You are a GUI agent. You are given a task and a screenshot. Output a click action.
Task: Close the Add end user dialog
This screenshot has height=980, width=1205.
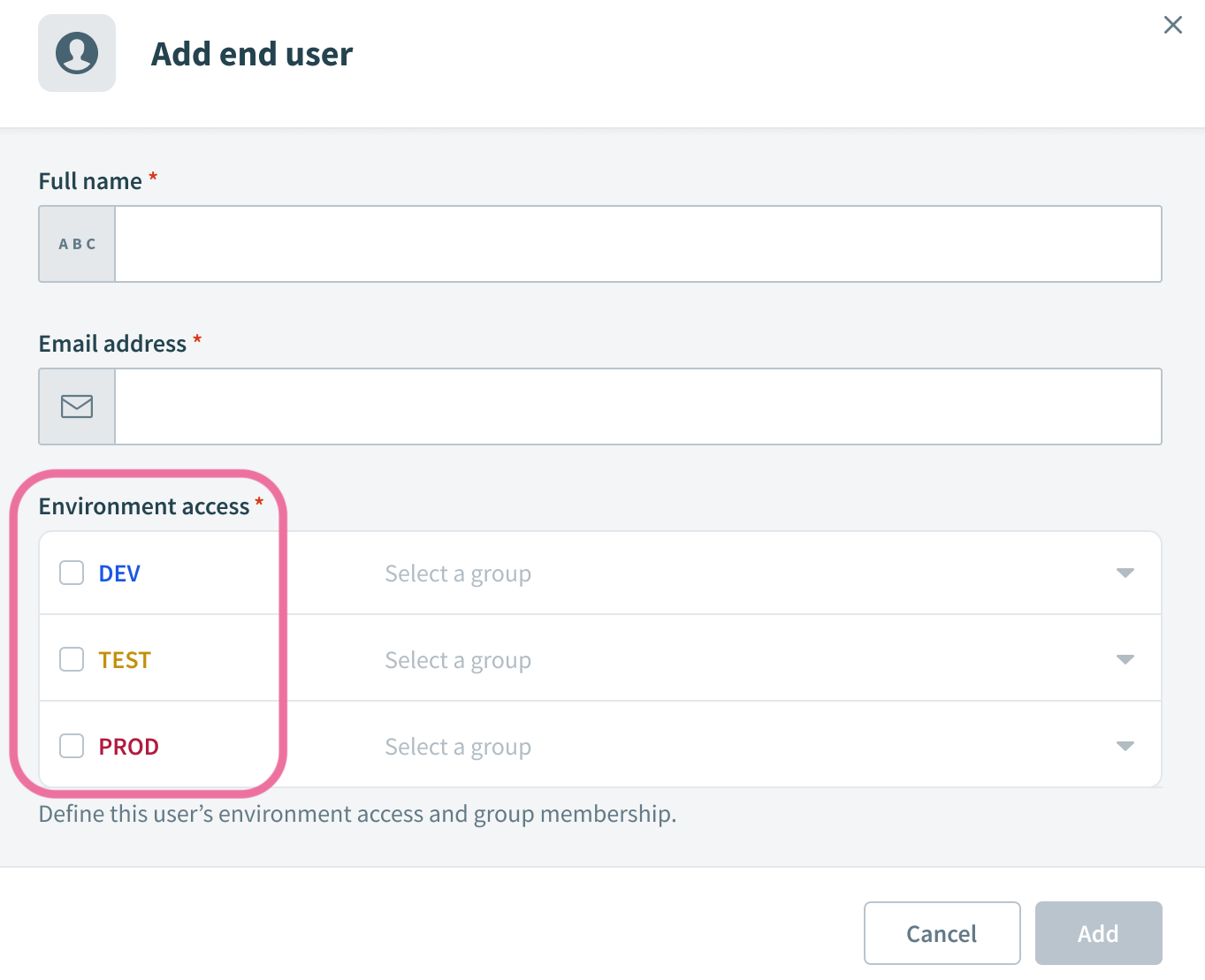[1172, 25]
